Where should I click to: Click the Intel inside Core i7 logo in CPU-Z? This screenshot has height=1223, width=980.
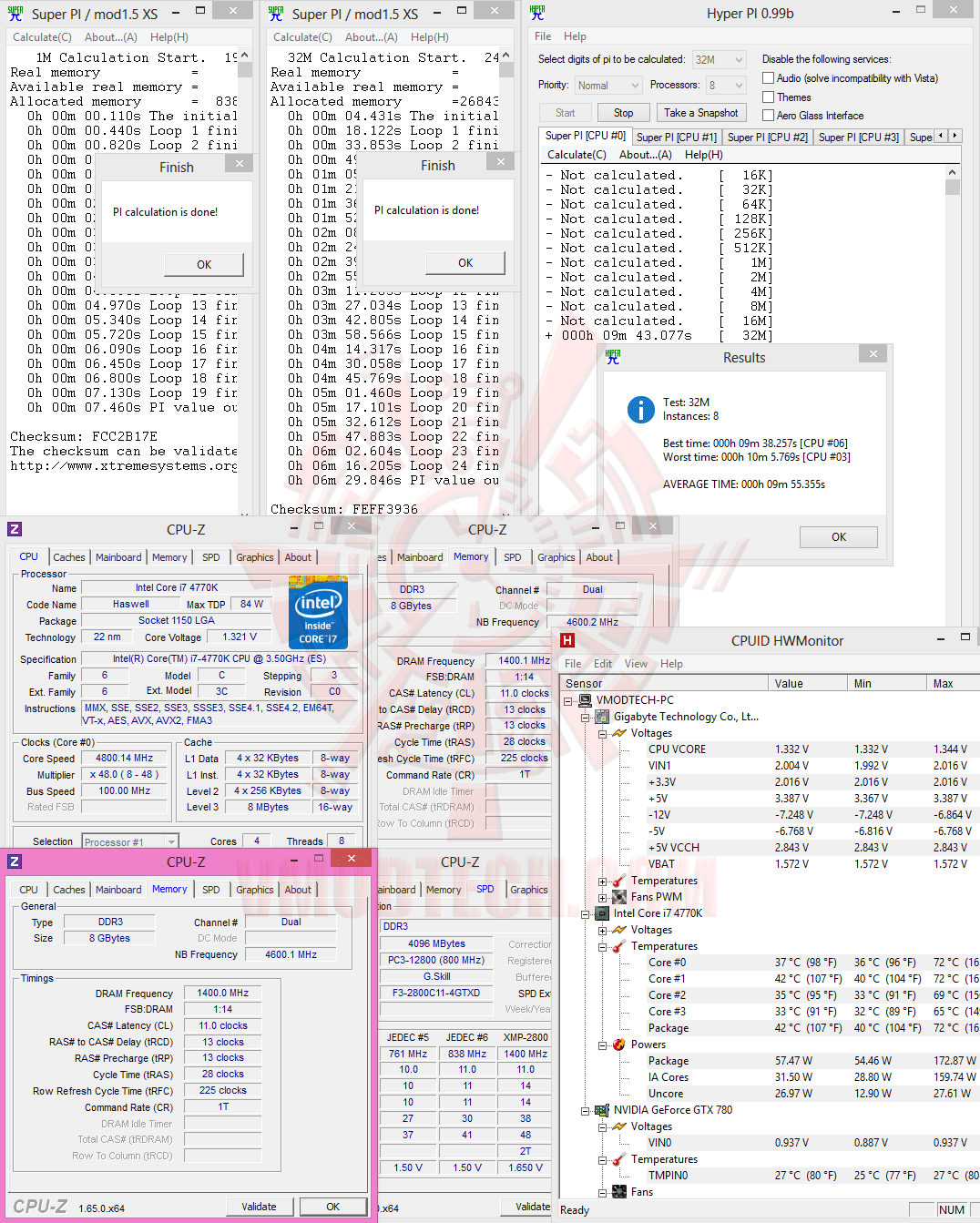[318, 612]
